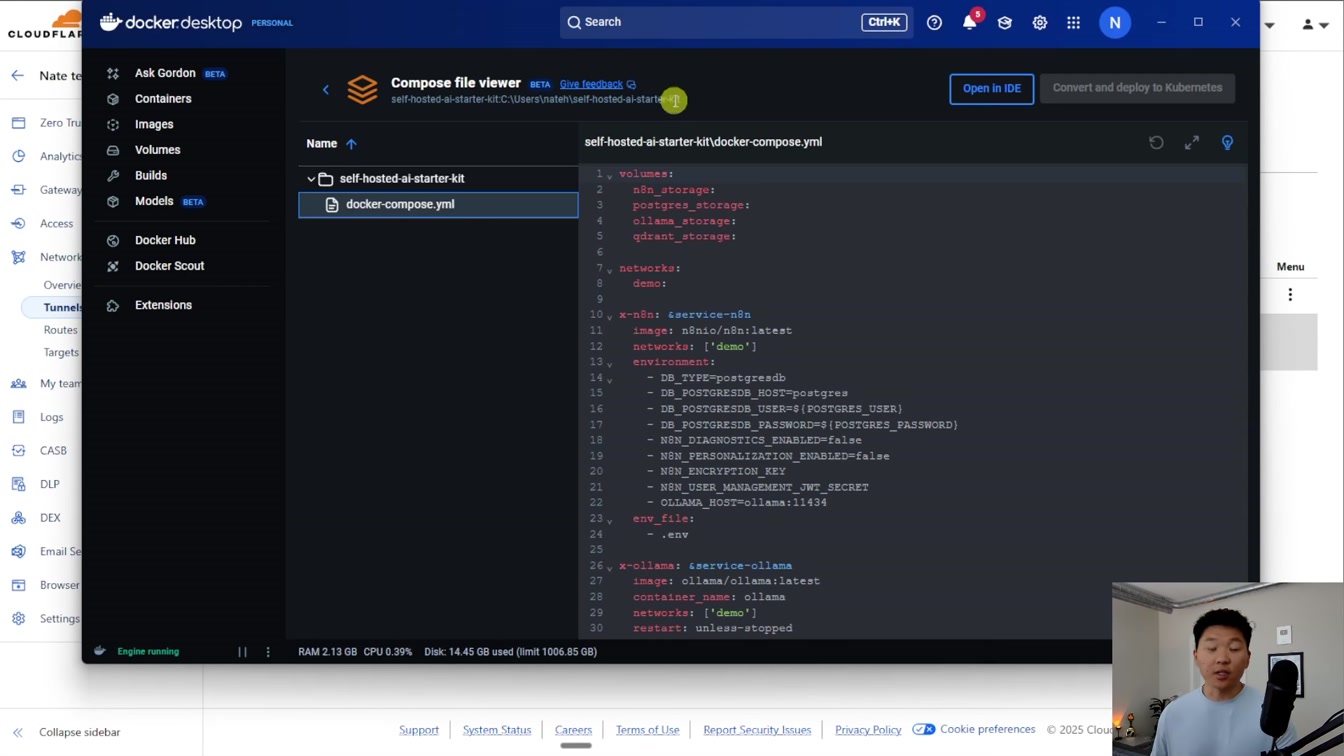Open CASB in Cloudflare sidebar

(x=53, y=451)
